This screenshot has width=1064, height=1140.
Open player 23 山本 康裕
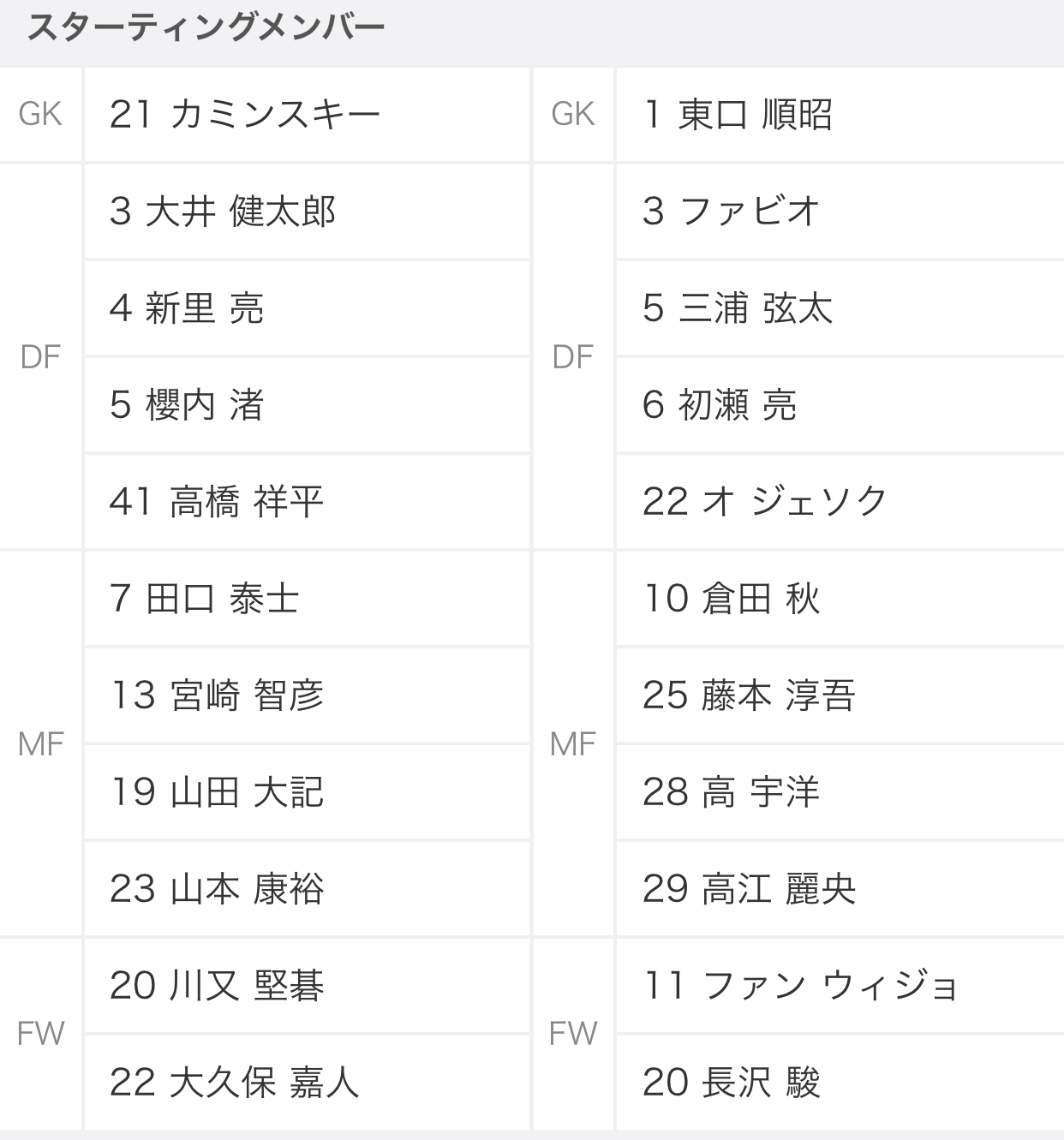click(x=217, y=888)
